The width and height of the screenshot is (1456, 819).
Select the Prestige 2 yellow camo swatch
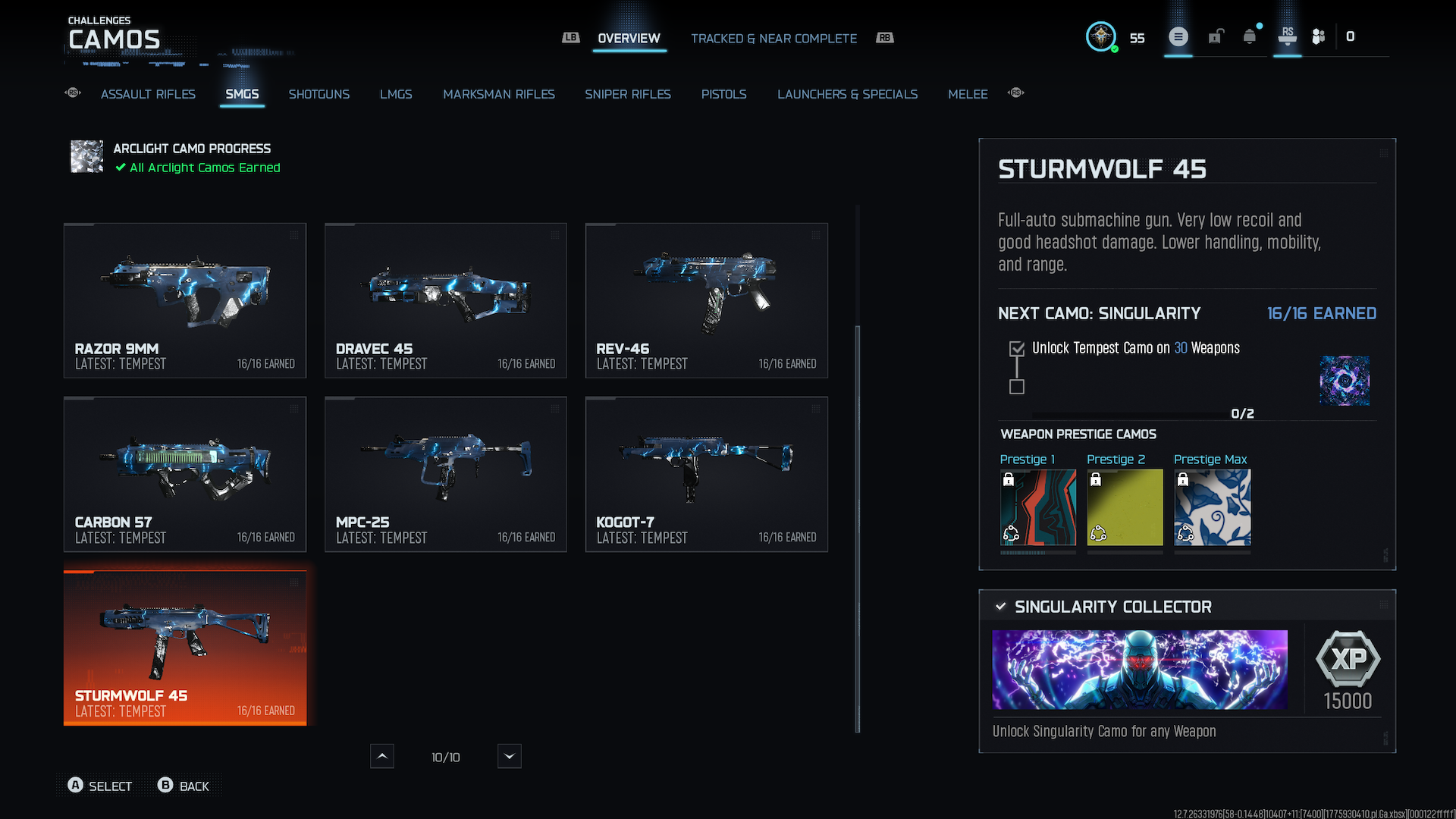coord(1125,507)
